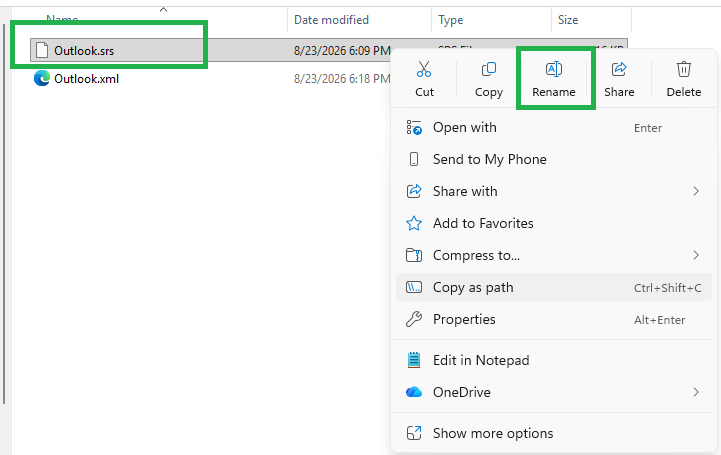This screenshot has height=455, width=721.
Task: Choose Add to Favorites
Action: pyautogui.click(x=554, y=223)
